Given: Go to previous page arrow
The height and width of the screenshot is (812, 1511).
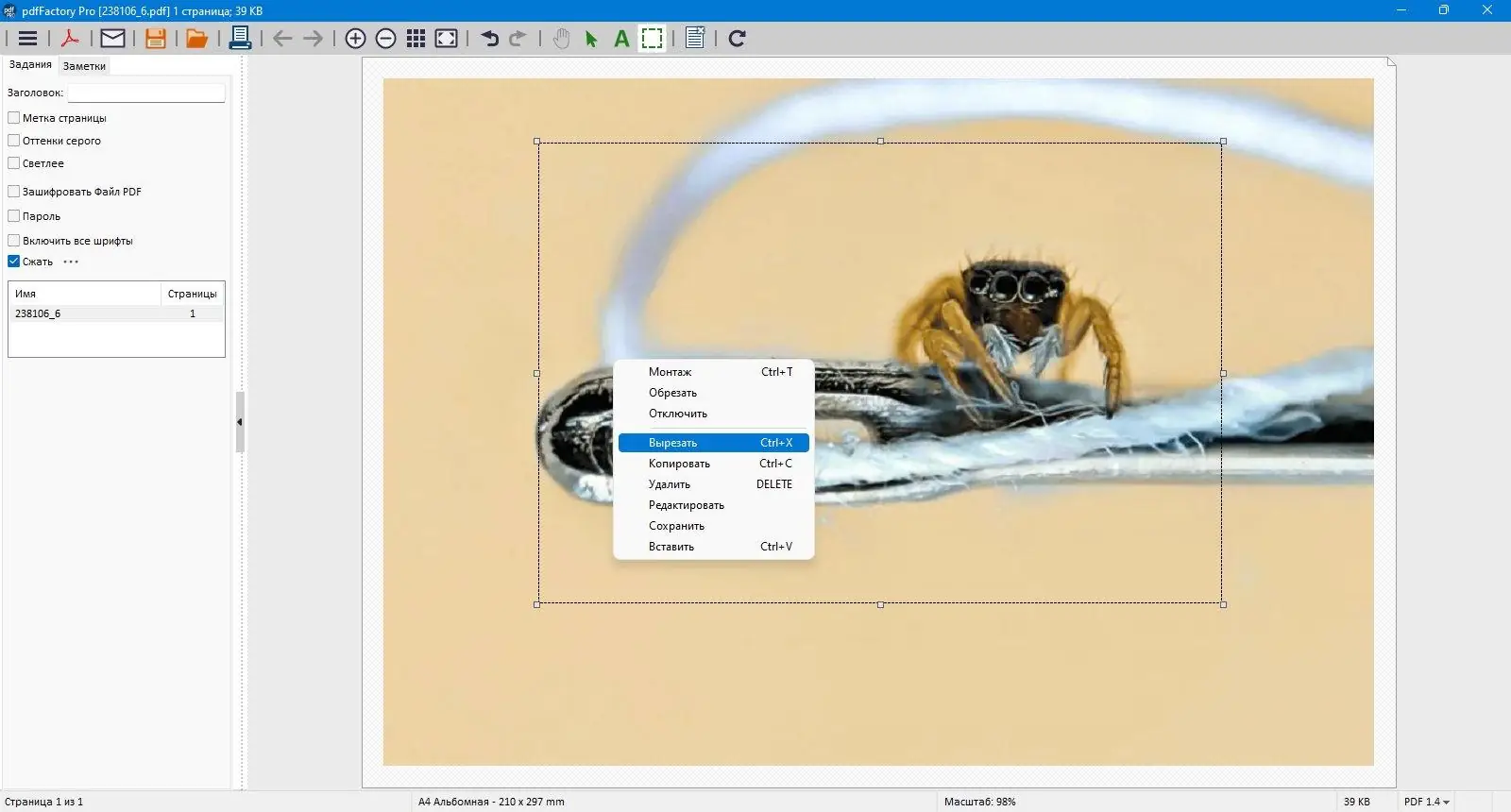Looking at the screenshot, I should coord(282,39).
